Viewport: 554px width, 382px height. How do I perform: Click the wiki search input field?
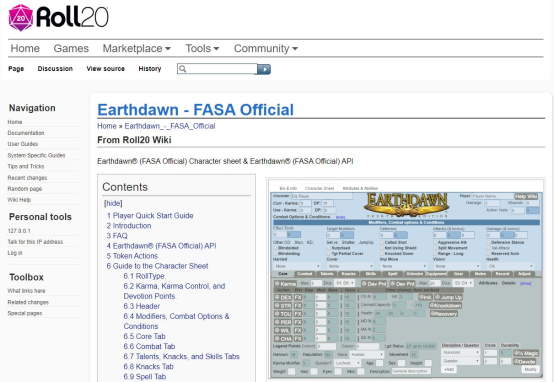222,69
